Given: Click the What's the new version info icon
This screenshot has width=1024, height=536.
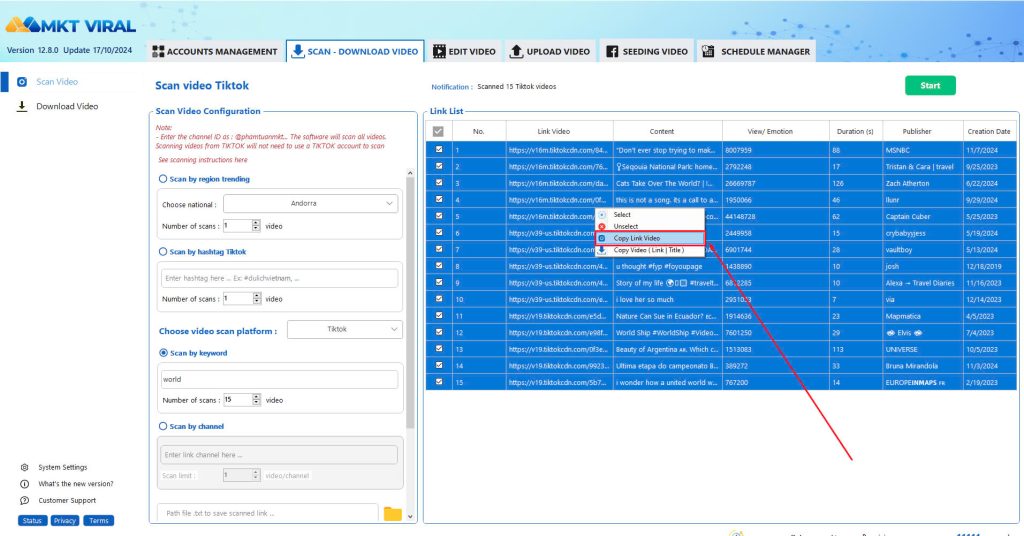Looking at the screenshot, I should pos(24,484).
